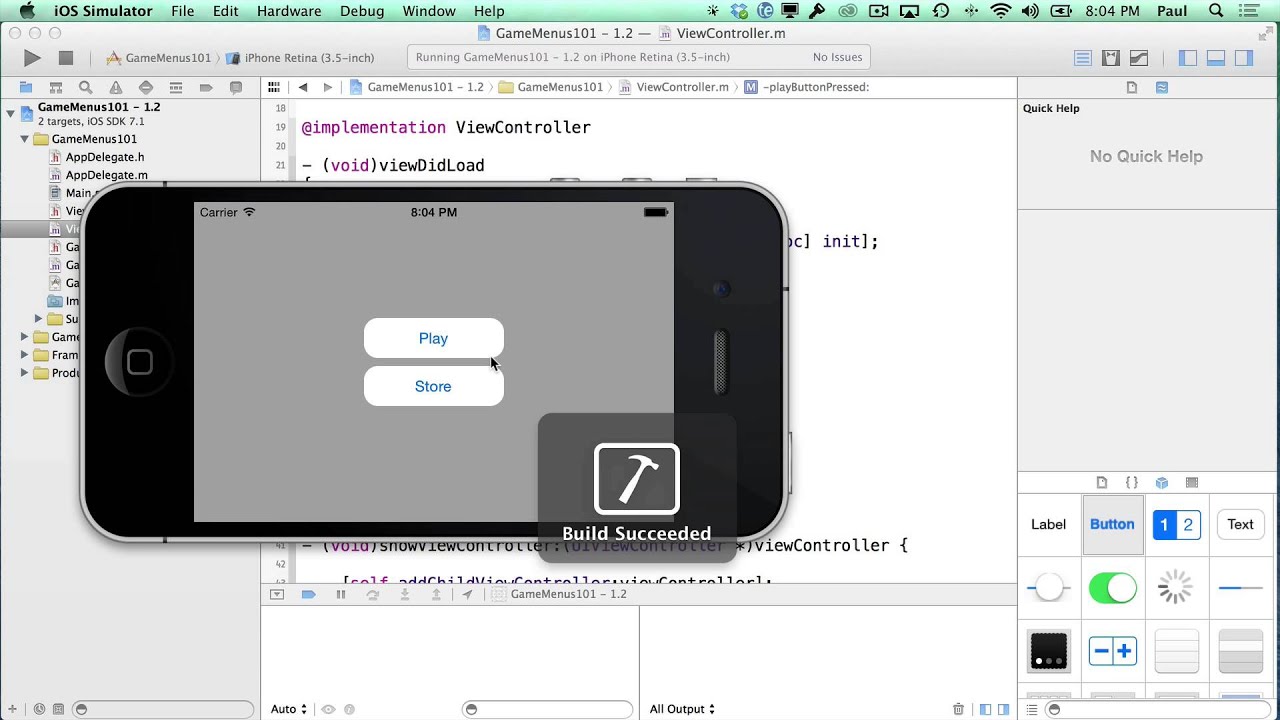Image resolution: width=1280 pixels, height=720 pixels.
Task: Open the File menu
Action: coord(183,11)
